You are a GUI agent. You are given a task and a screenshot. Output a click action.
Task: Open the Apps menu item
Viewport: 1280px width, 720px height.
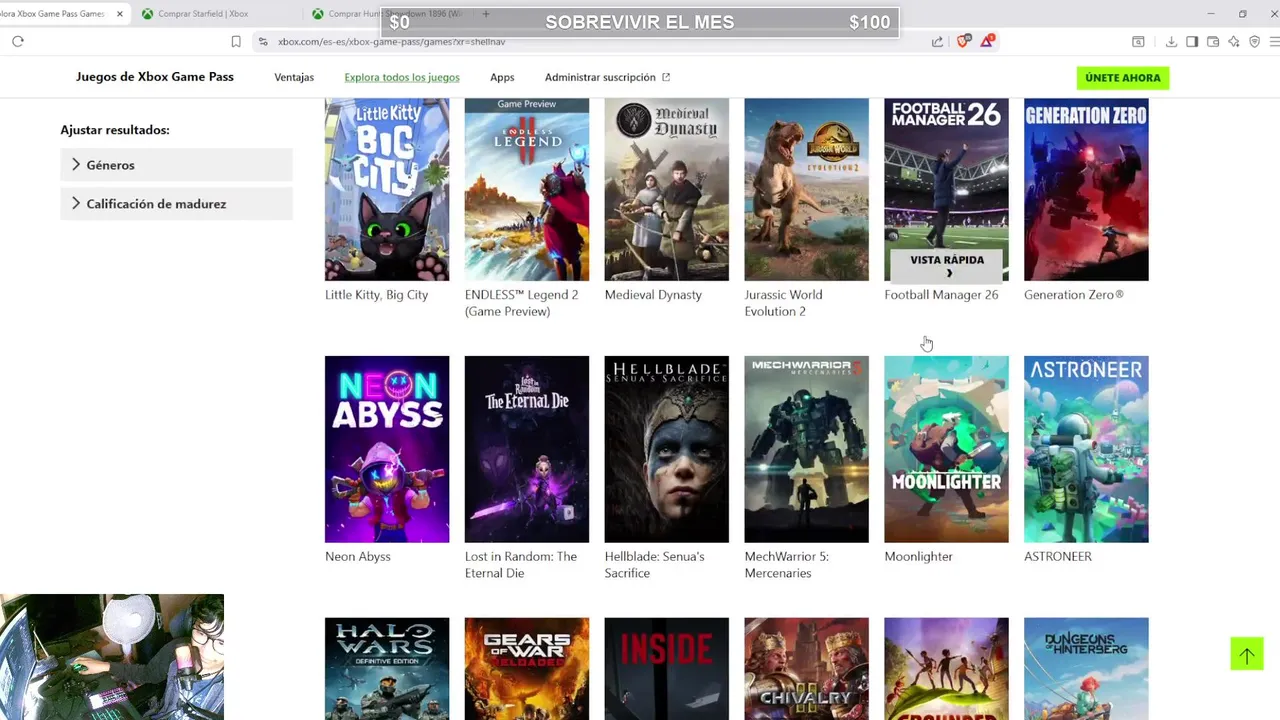[502, 77]
